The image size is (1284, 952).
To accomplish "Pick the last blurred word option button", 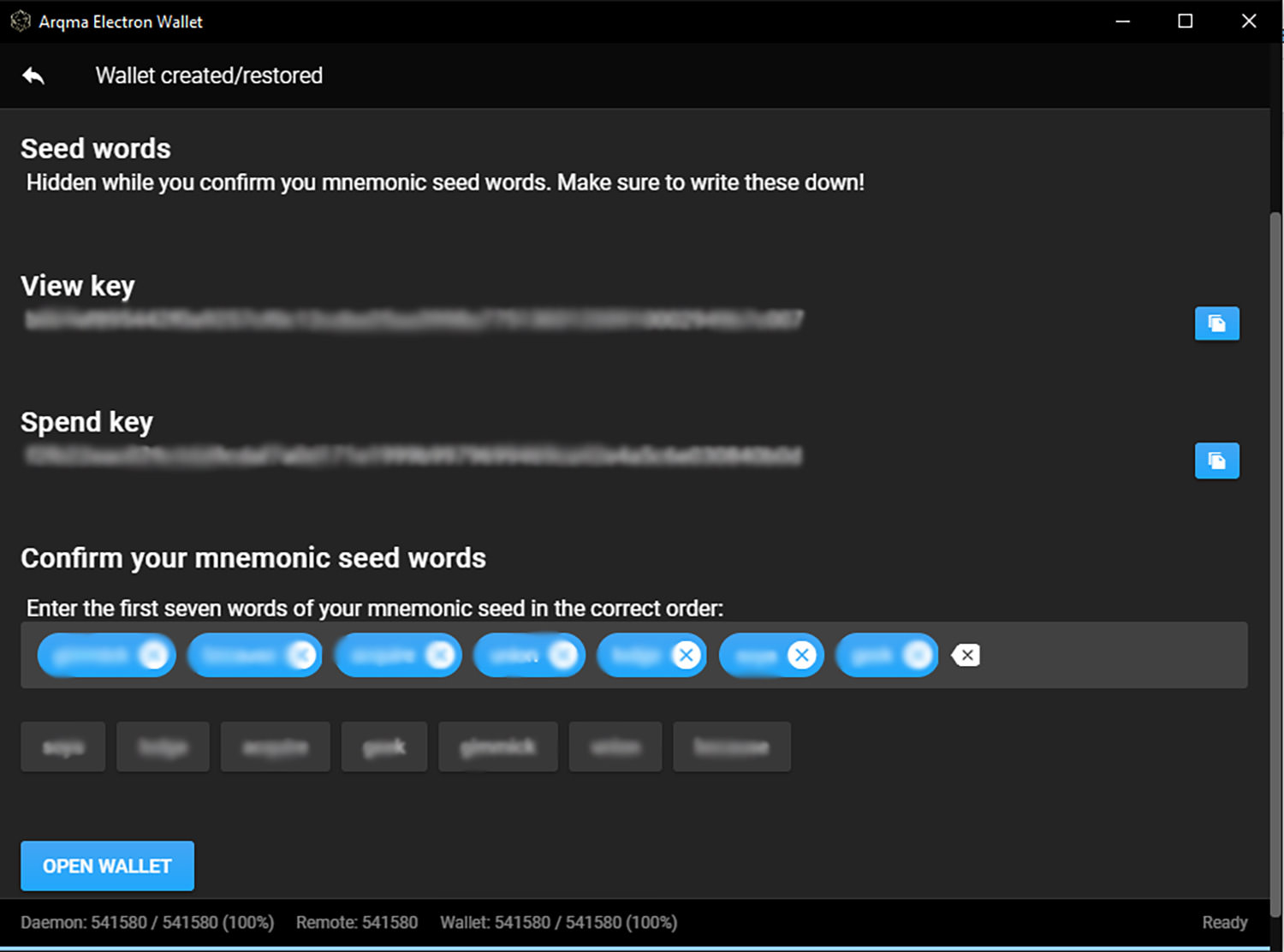I will tap(732, 747).
